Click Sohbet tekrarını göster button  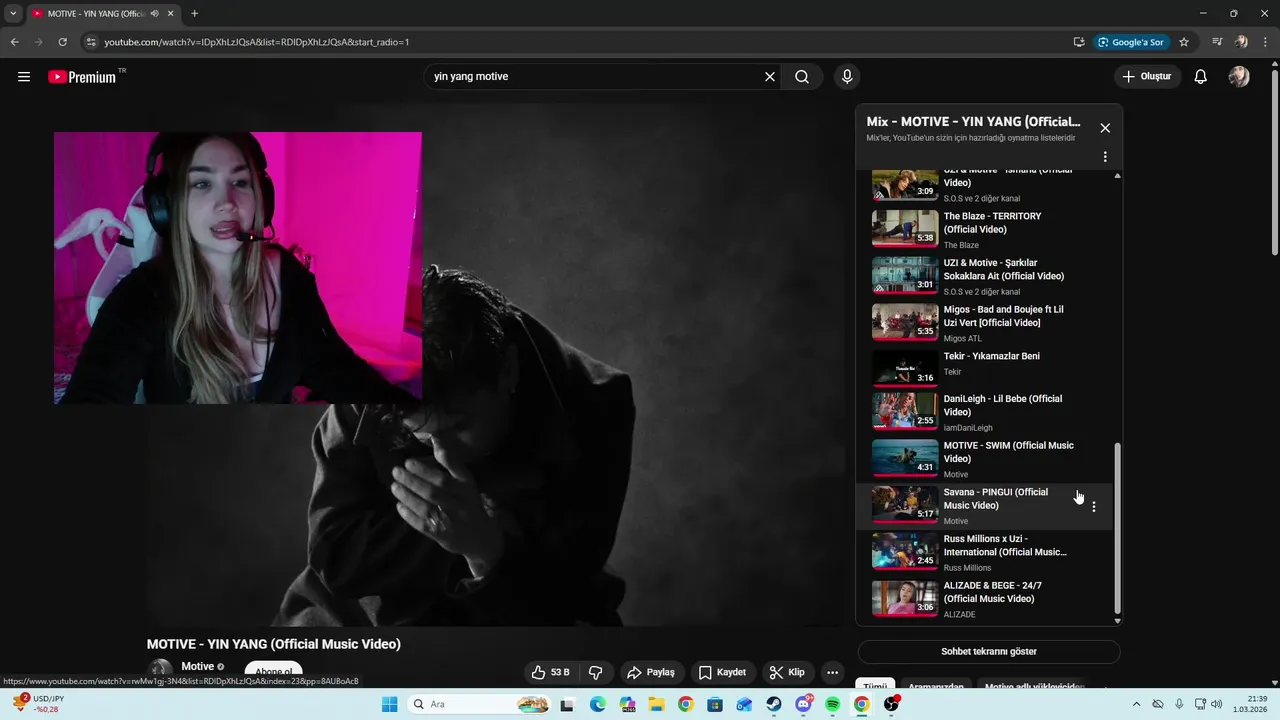coord(988,652)
